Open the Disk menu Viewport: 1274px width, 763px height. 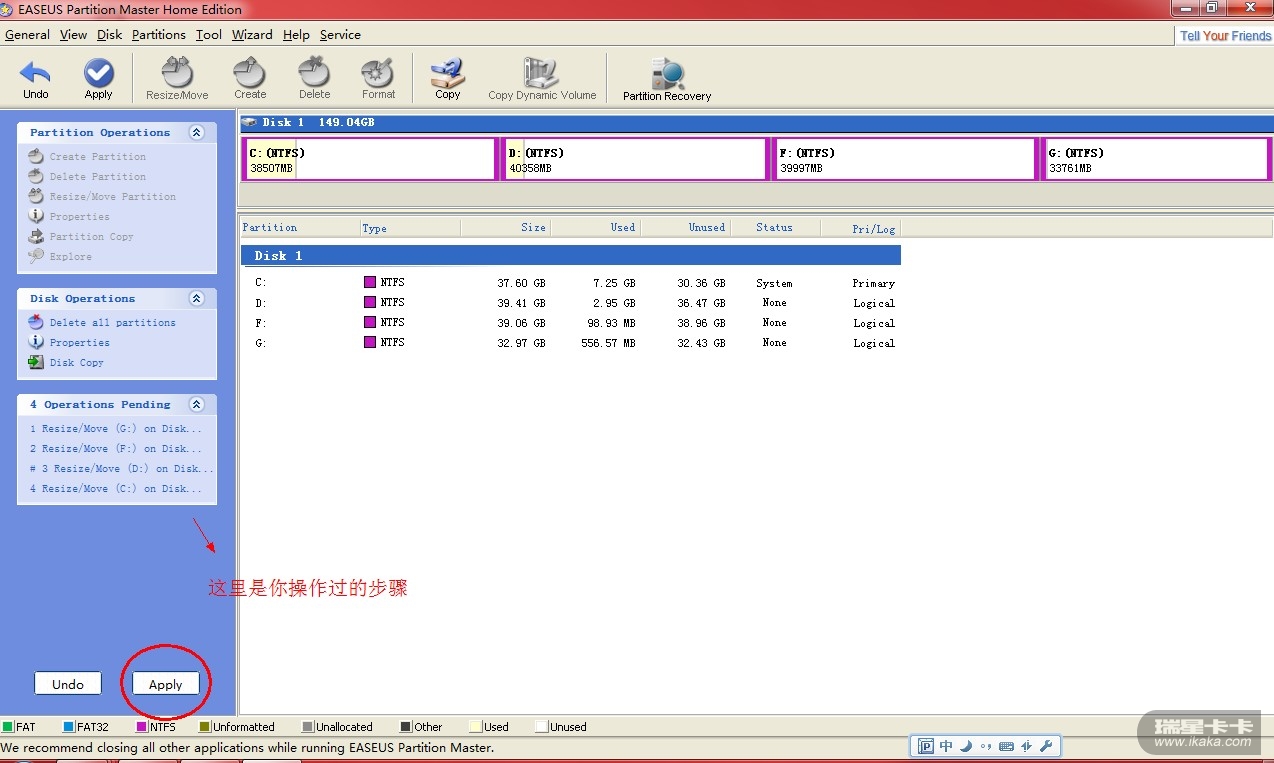(109, 34)
